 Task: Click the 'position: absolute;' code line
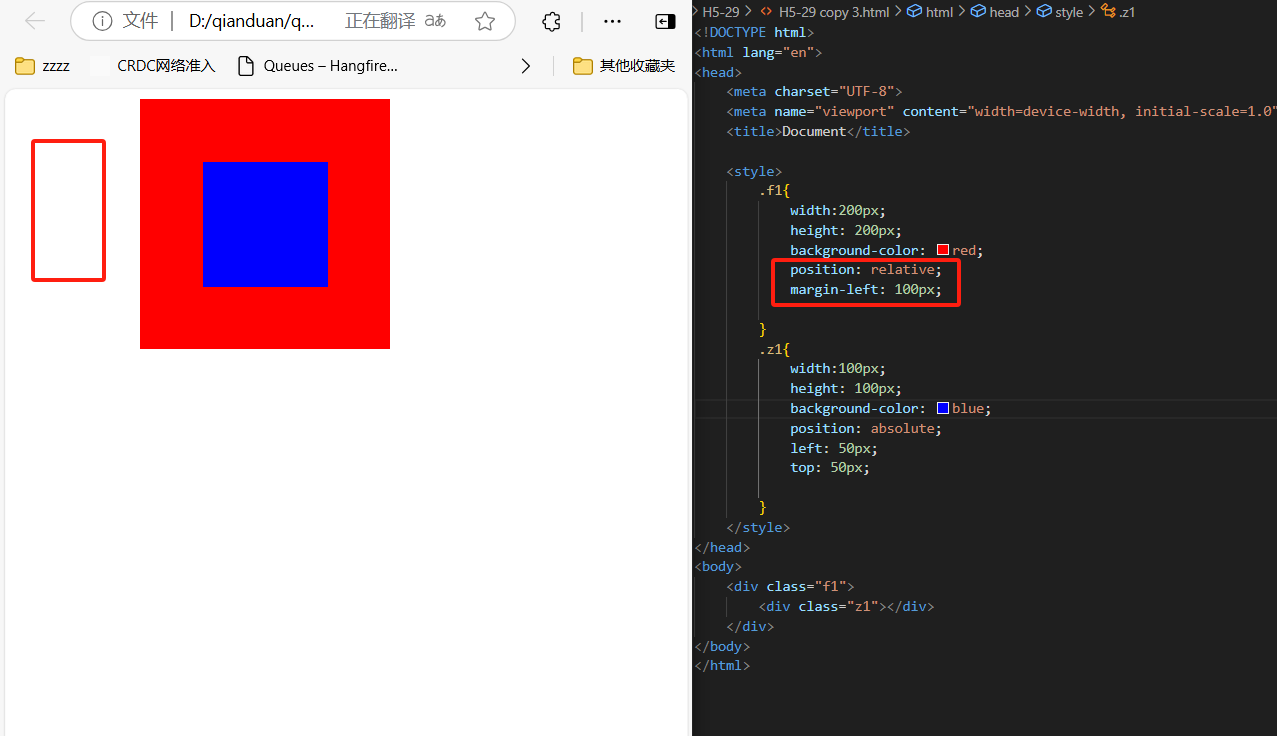click(866, 428)
